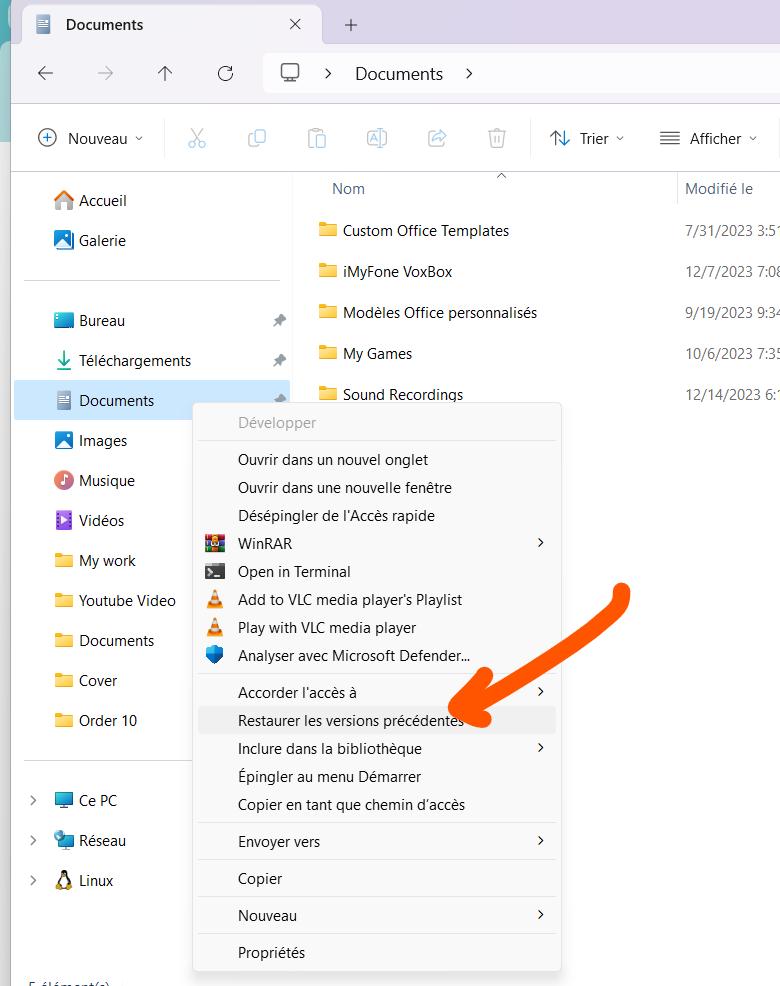Close the Documents tab

[295, 24]
